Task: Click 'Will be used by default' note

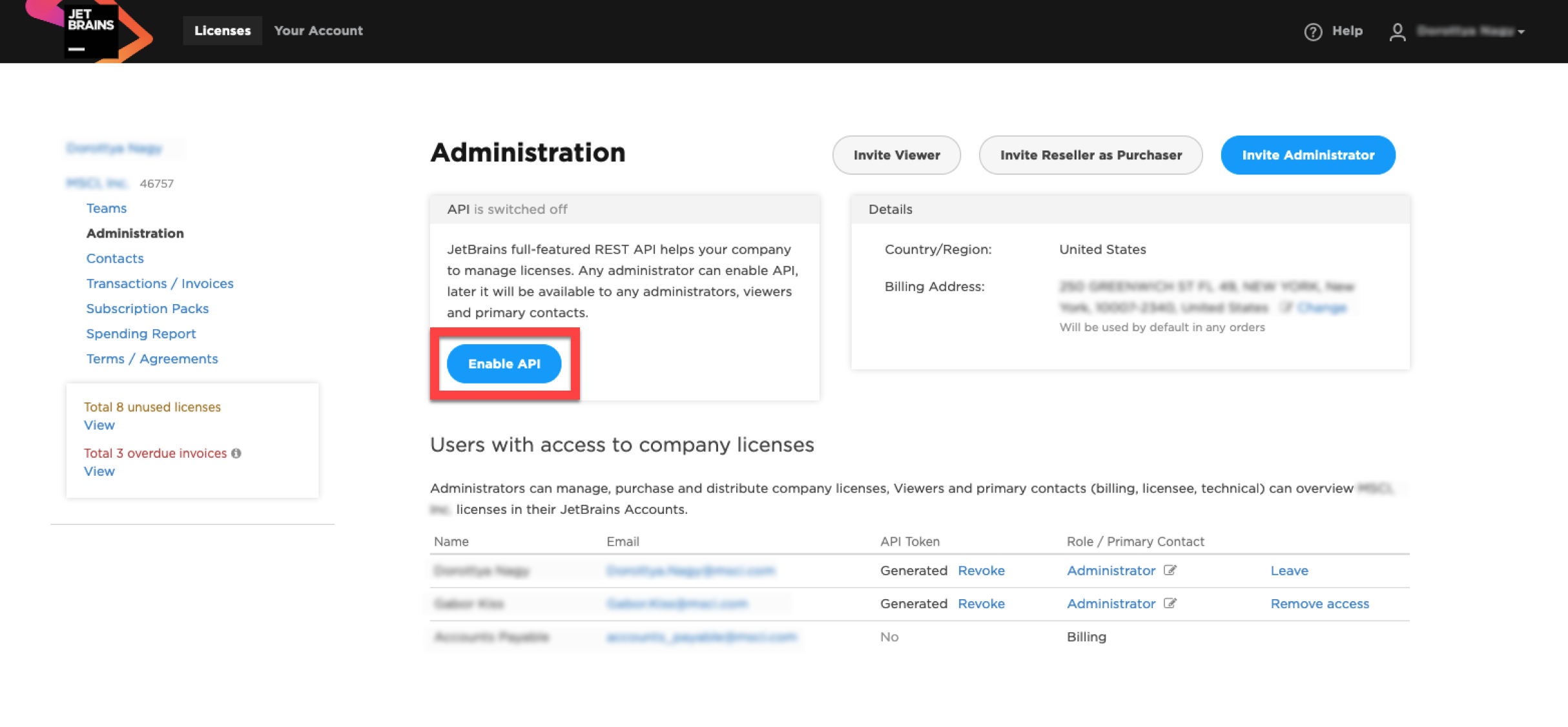Action: click(x=1162, y=327)
